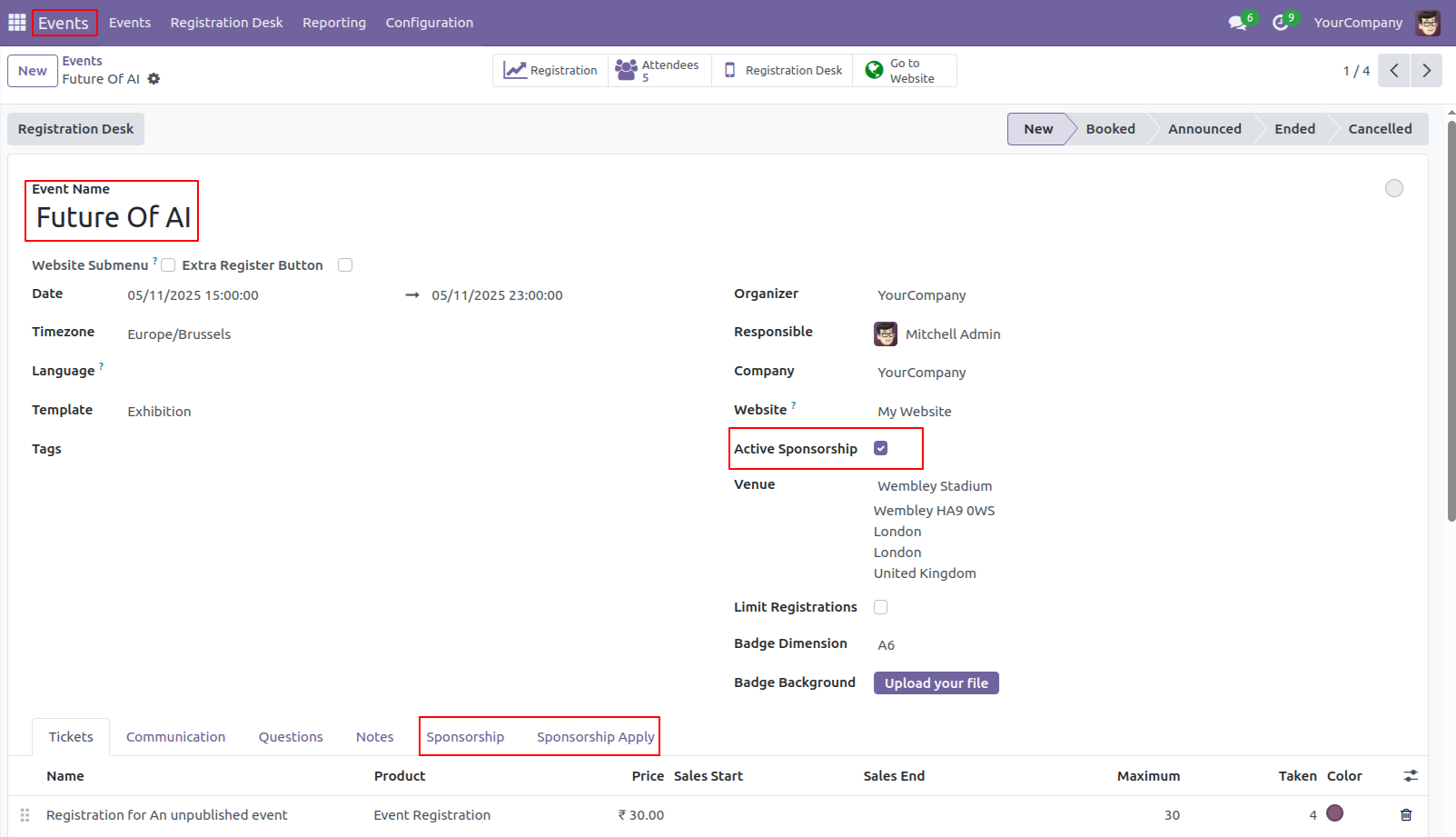The height and width of the screenshot is (837, 1456).
Task: Delete the Event Registration ticket via trash icon
Action: point(1405,814)
